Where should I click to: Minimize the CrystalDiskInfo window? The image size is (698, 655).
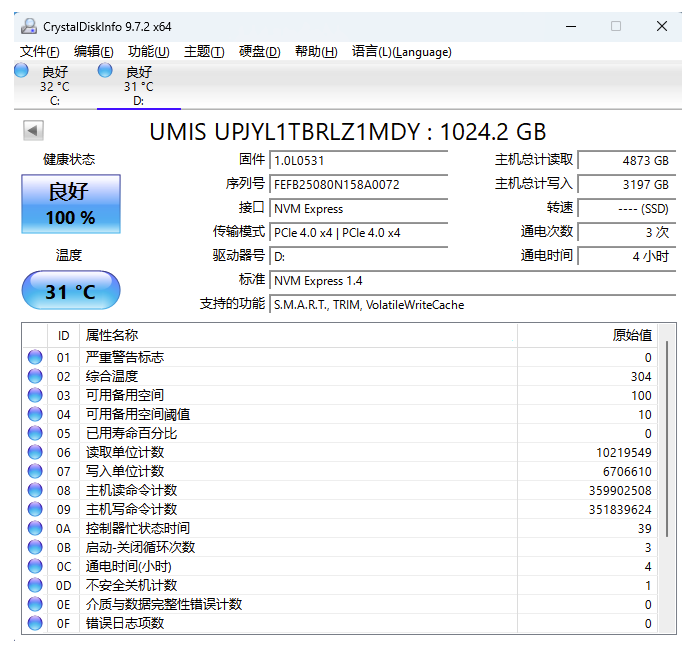coord(571,26)
